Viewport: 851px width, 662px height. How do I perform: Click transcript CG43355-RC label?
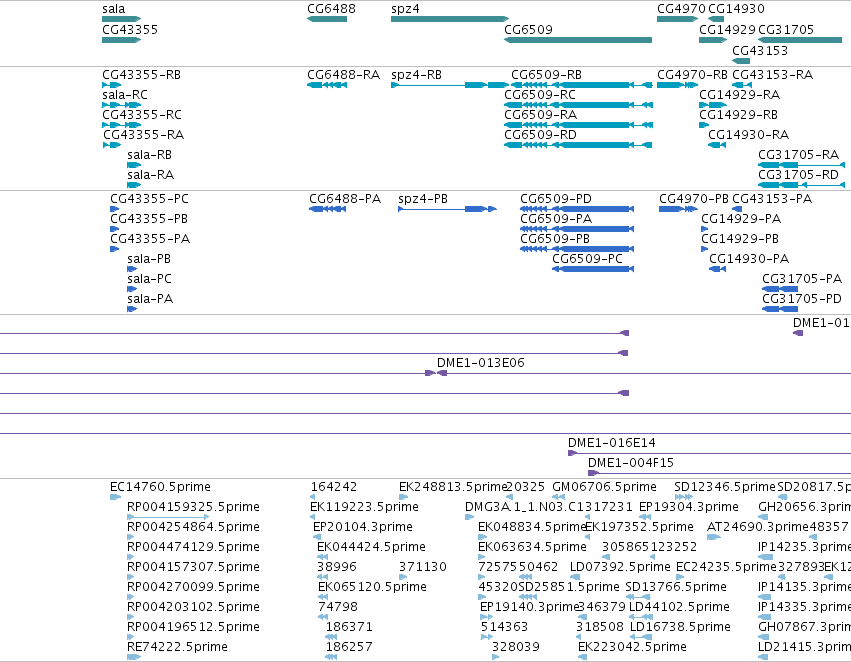point(142,114)
